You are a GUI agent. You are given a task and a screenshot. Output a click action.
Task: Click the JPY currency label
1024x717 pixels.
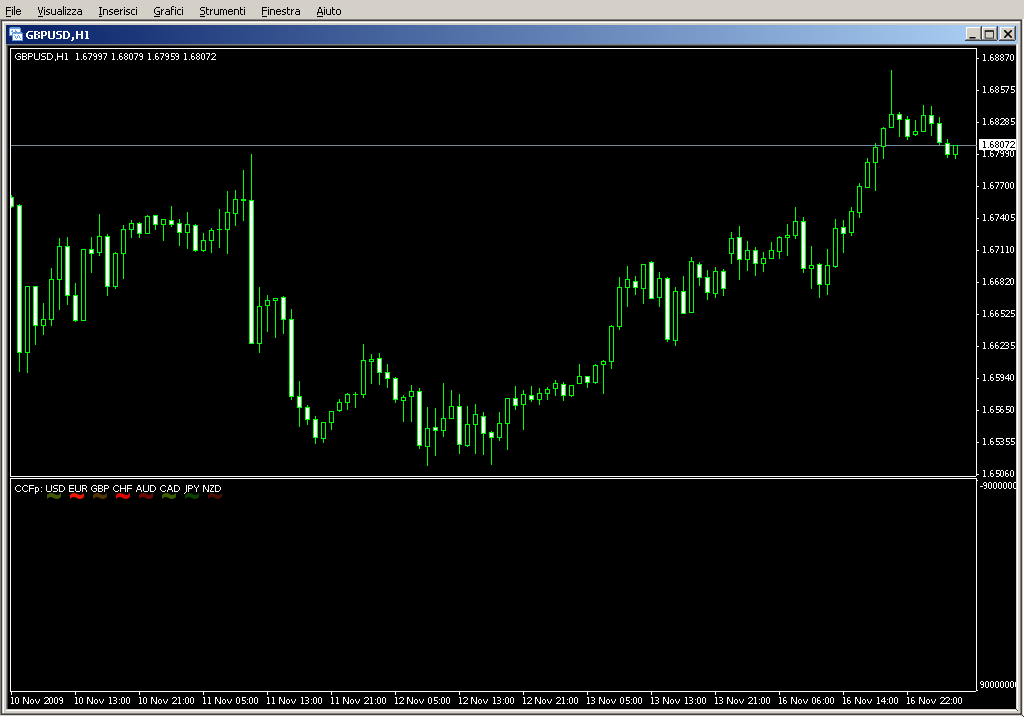pyautogui.click(x=191, y=488)
